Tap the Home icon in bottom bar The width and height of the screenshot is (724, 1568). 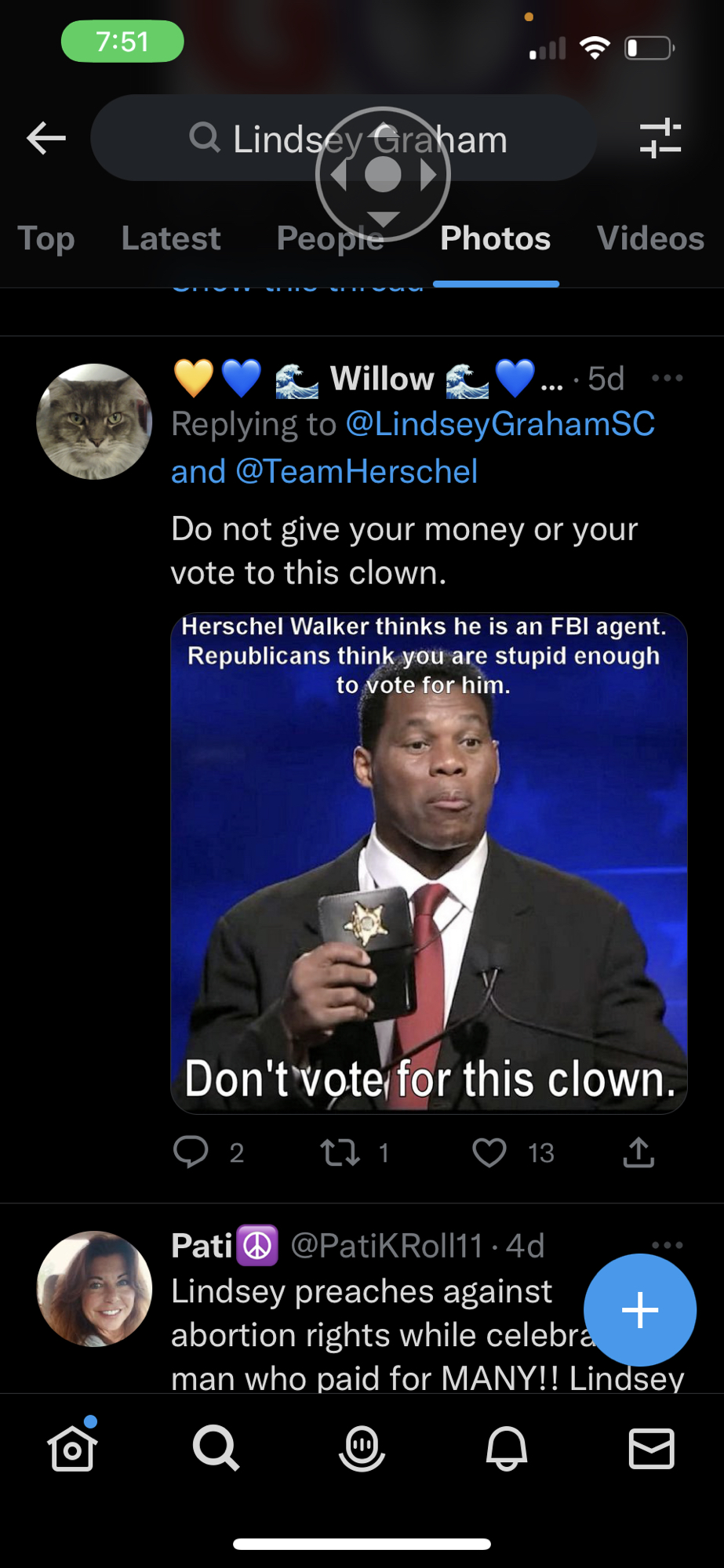click(x=72, y=1447)
